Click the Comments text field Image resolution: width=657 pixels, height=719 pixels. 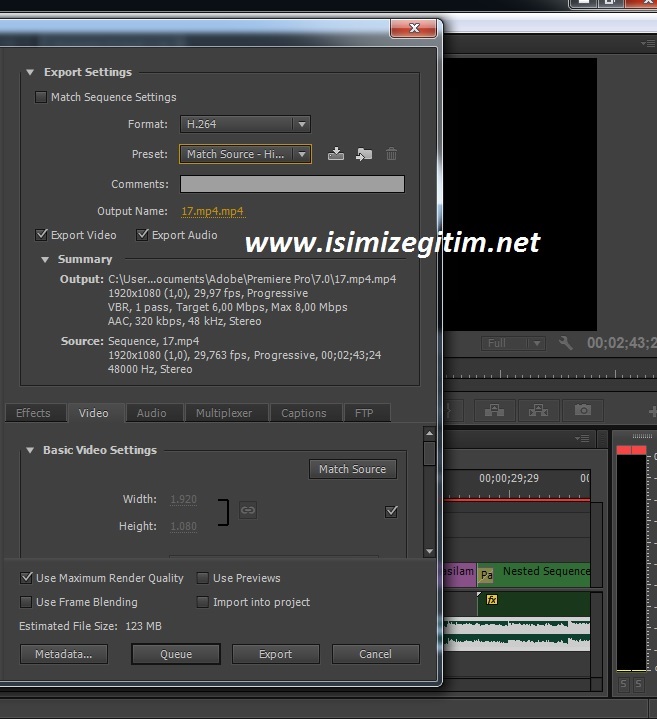[x=292, y=184]
